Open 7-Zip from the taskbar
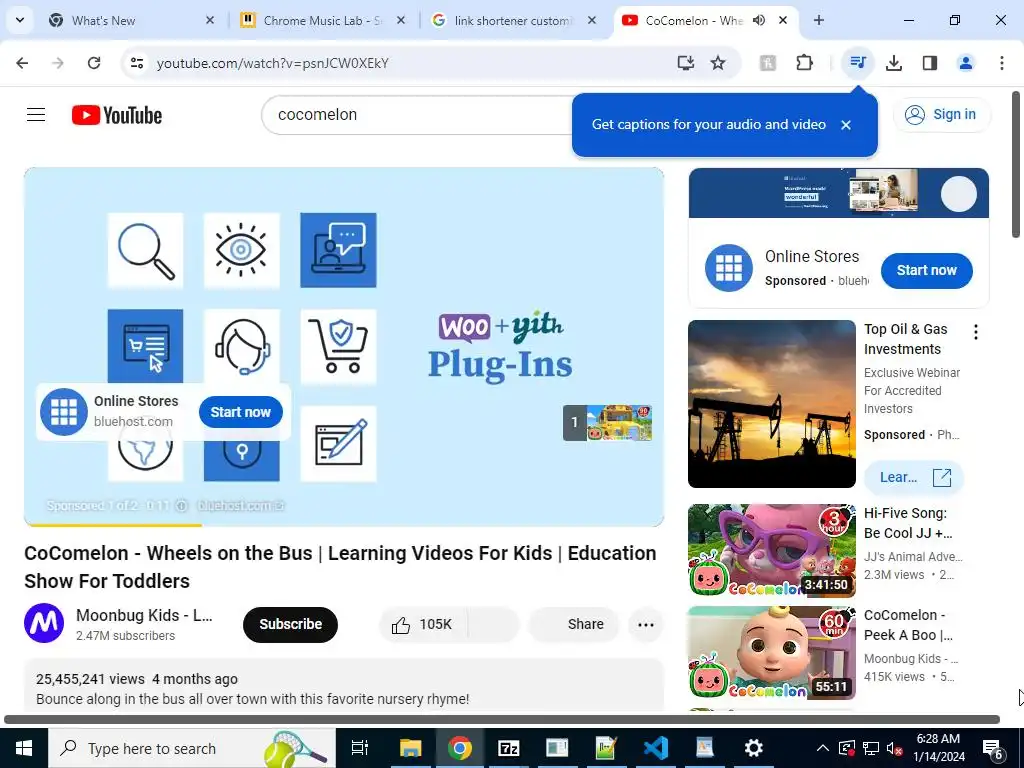The width and height of the screenshot is (1024, 768). [x=509, y=748]
